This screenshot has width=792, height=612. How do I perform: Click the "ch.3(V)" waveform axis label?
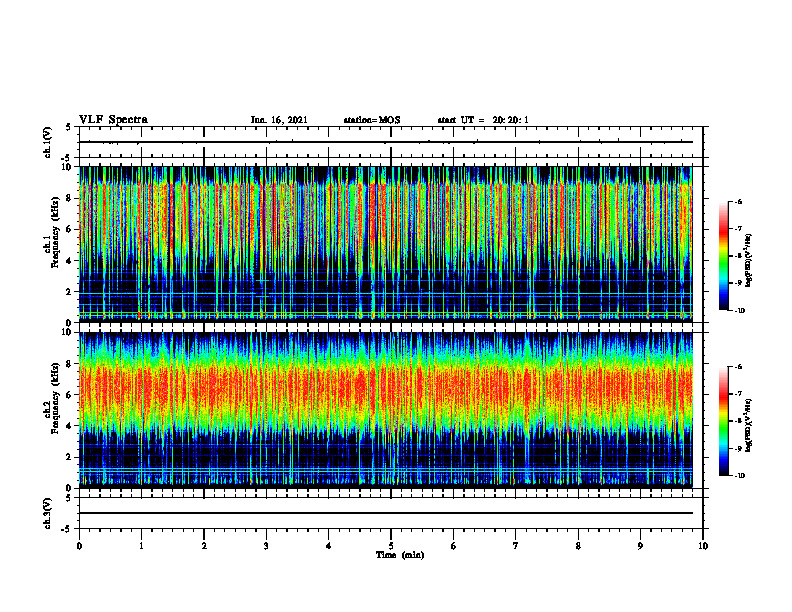(47, 513)
